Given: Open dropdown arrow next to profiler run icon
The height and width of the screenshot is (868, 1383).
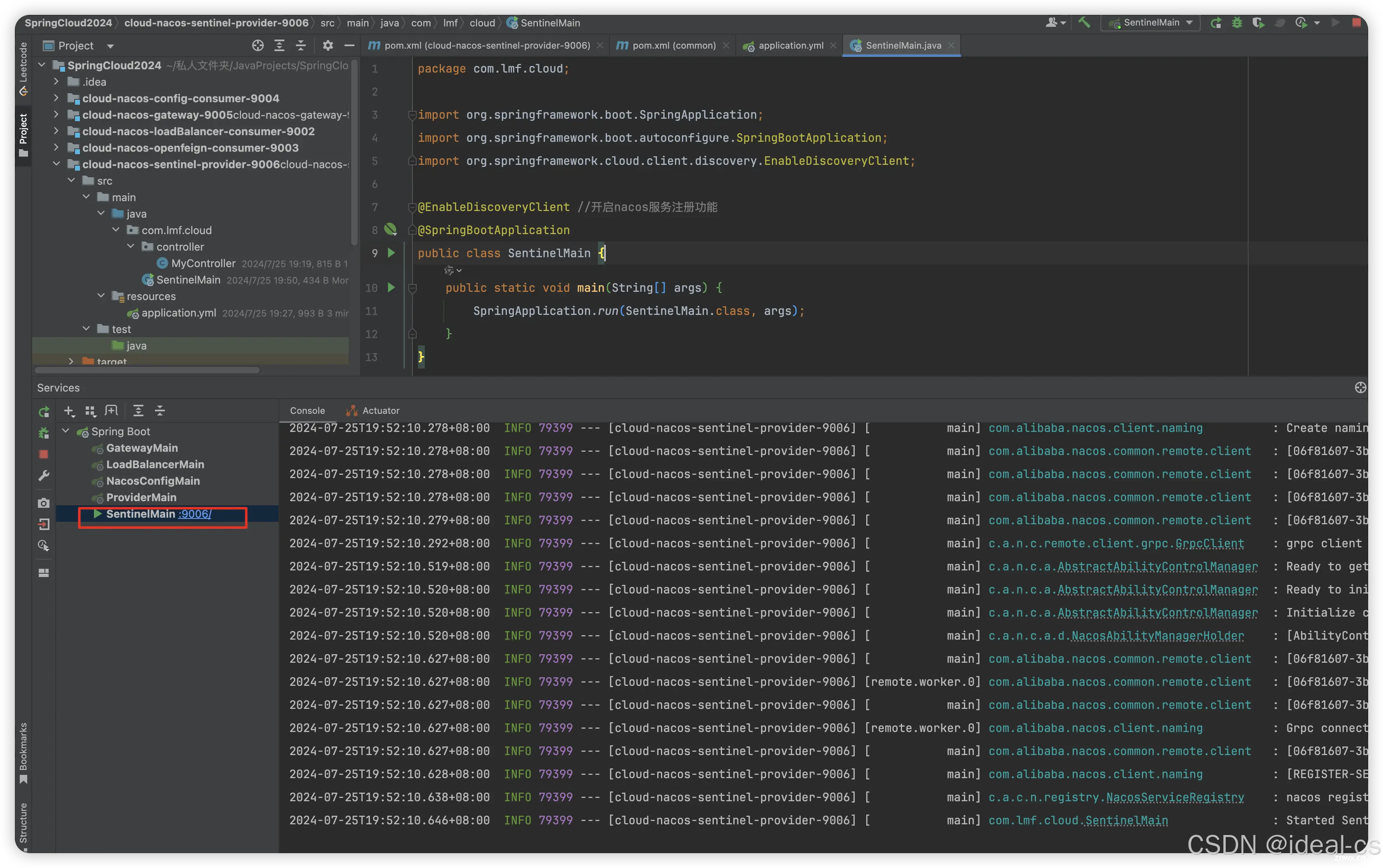Looking at the screenshot, I should coord(1317,23).
